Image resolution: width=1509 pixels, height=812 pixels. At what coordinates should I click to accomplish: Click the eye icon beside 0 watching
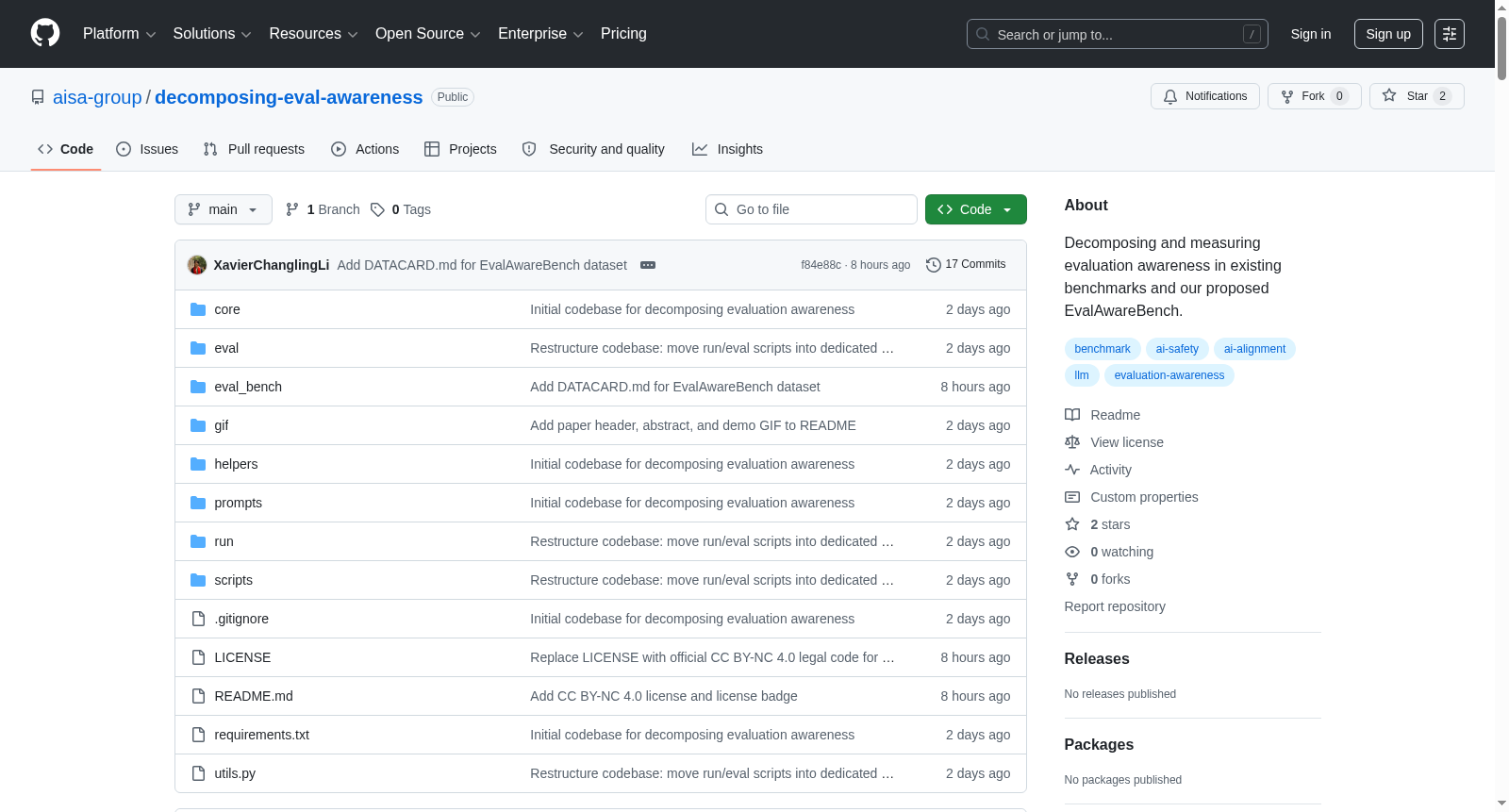1072,552
